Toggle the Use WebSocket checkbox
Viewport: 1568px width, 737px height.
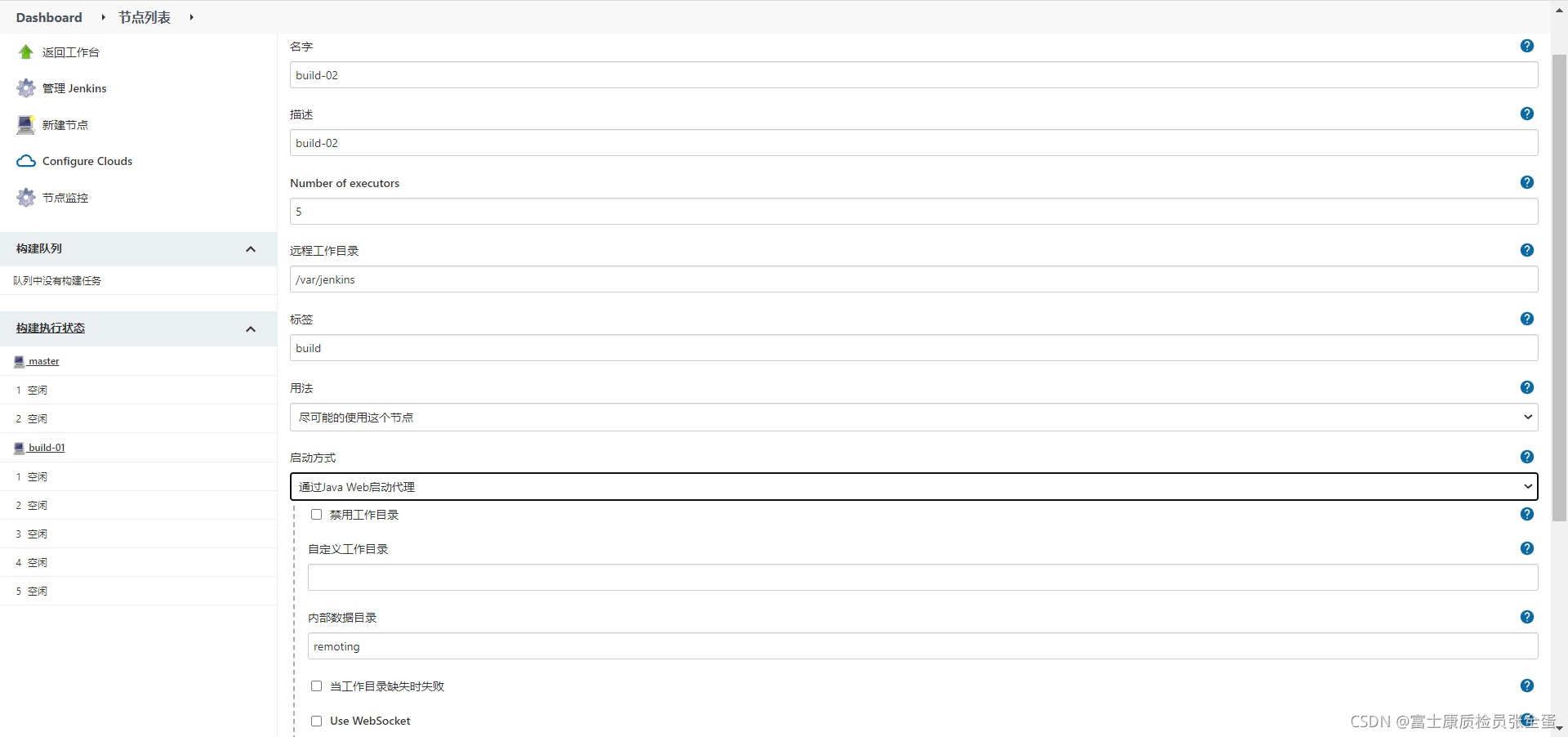click(x=316, y=721)
